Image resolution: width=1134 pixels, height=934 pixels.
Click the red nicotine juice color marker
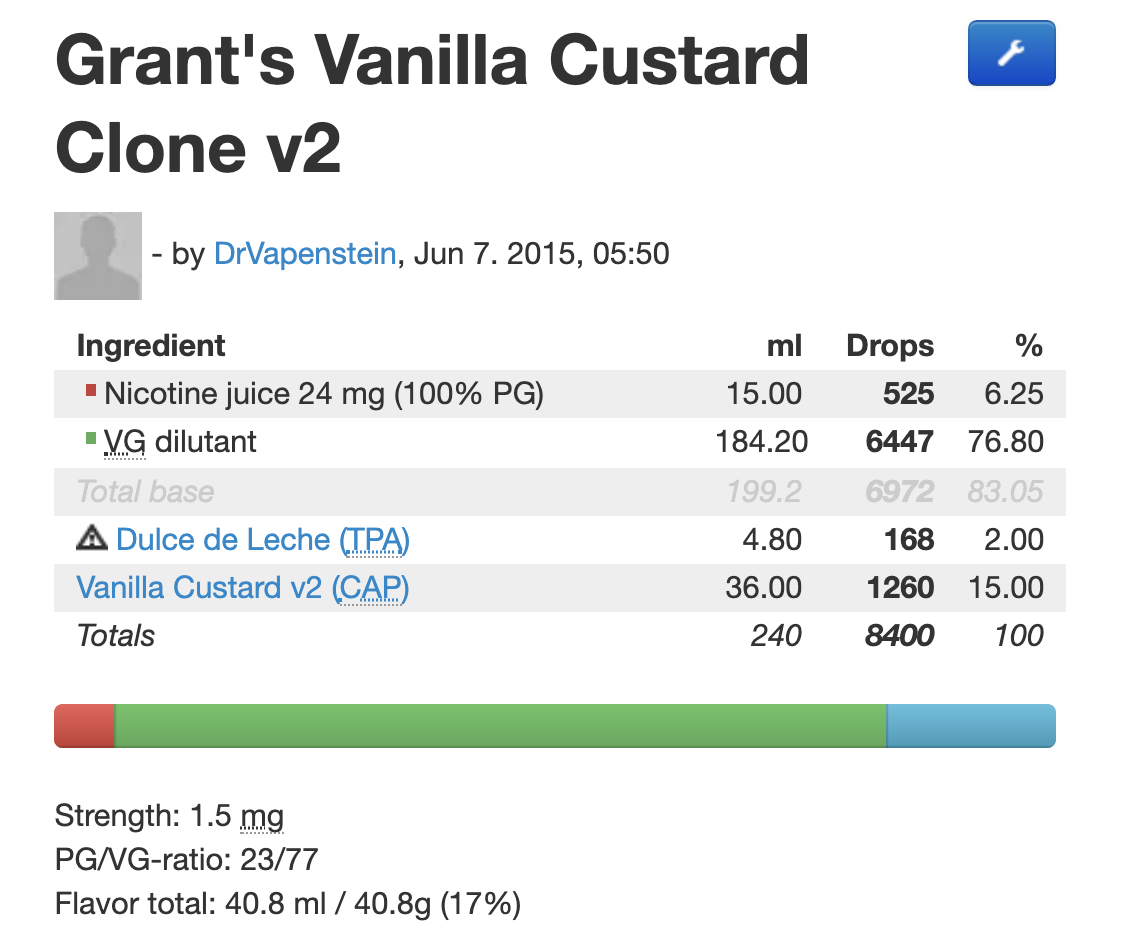91,389
